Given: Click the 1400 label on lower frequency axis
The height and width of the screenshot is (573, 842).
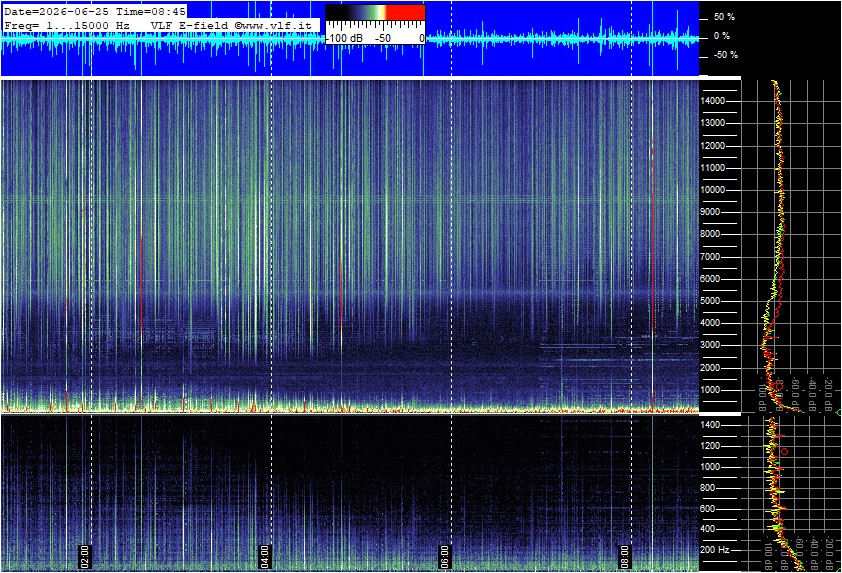Looking at the screenshot, I should point(710,425).
